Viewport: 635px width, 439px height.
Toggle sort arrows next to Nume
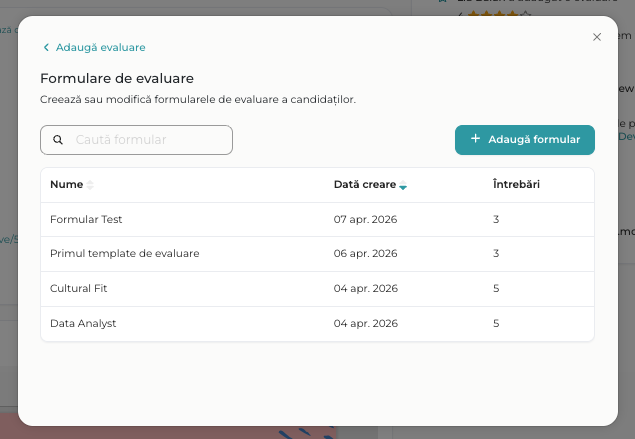pos(90,185)
